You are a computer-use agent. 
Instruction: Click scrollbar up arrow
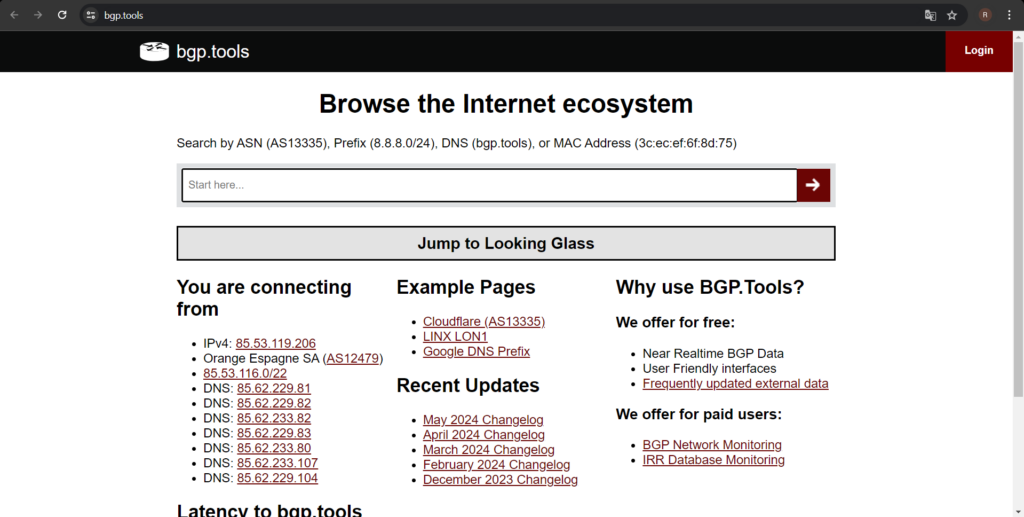click(1018, 36)
